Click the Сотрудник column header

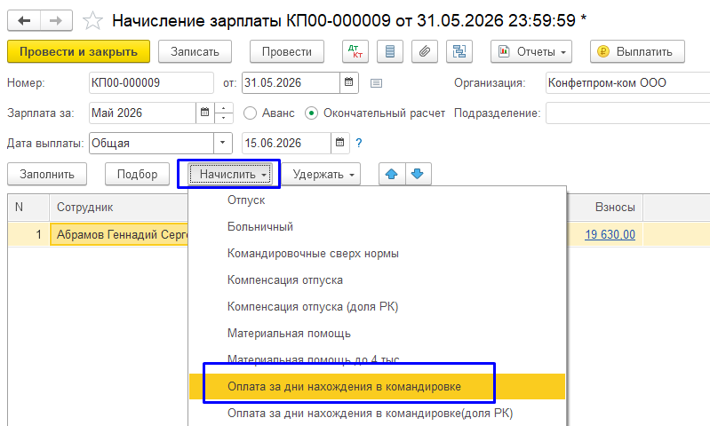point(119,208)
